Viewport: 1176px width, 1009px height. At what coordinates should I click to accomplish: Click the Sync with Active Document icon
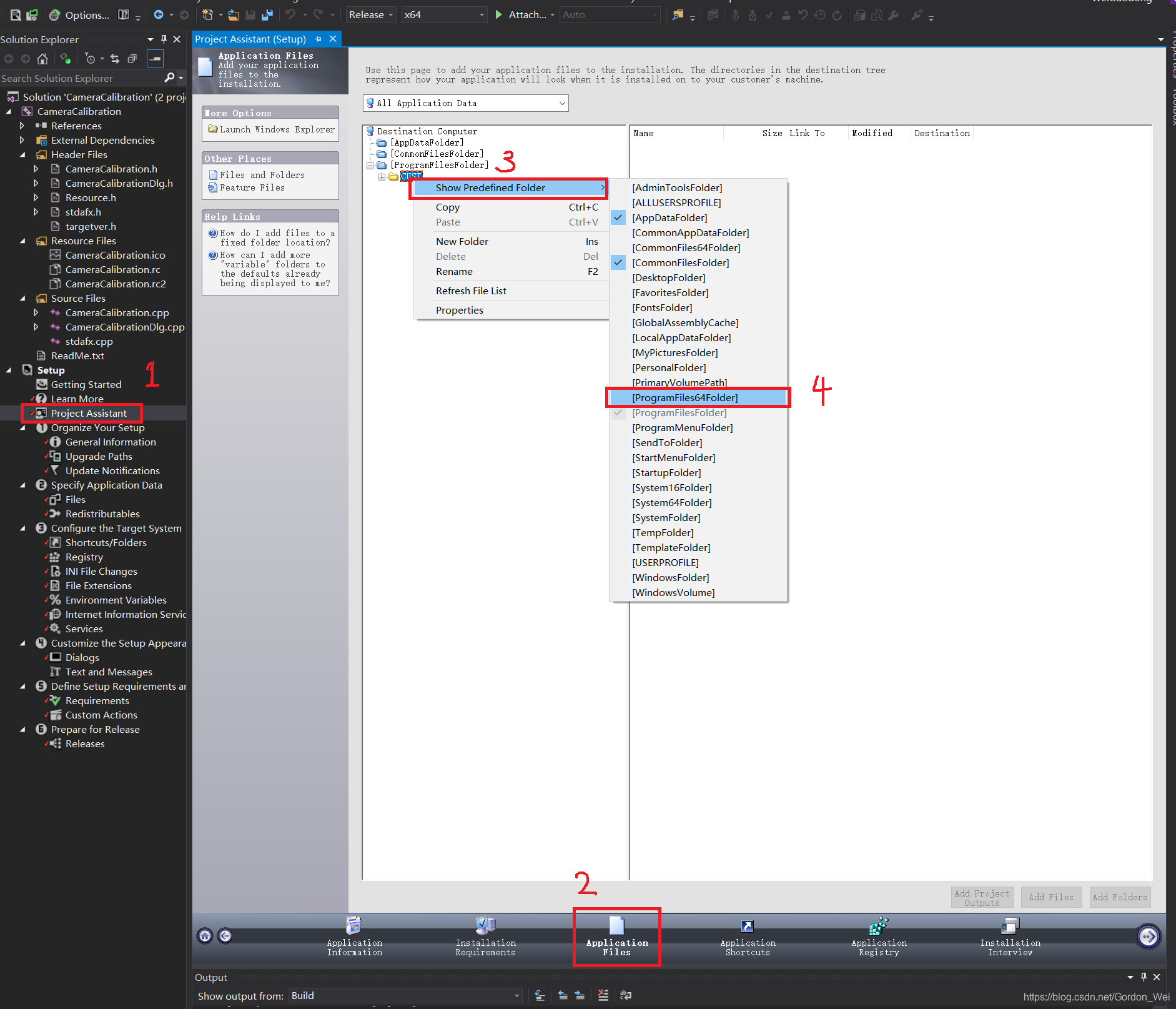click(x=115, y=59)
